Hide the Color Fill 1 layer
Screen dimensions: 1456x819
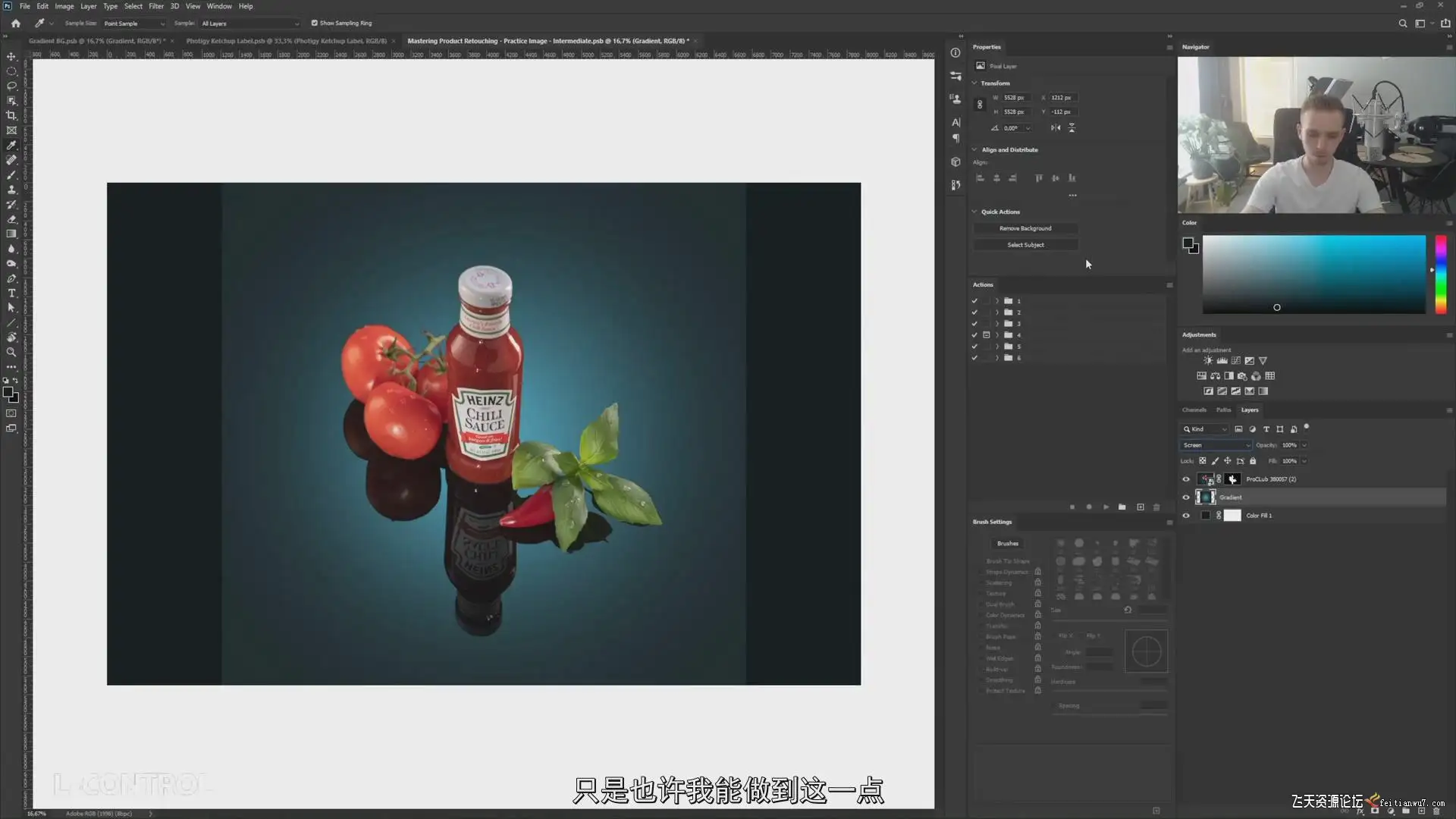pyautogui.click(x=1186, y=516)
